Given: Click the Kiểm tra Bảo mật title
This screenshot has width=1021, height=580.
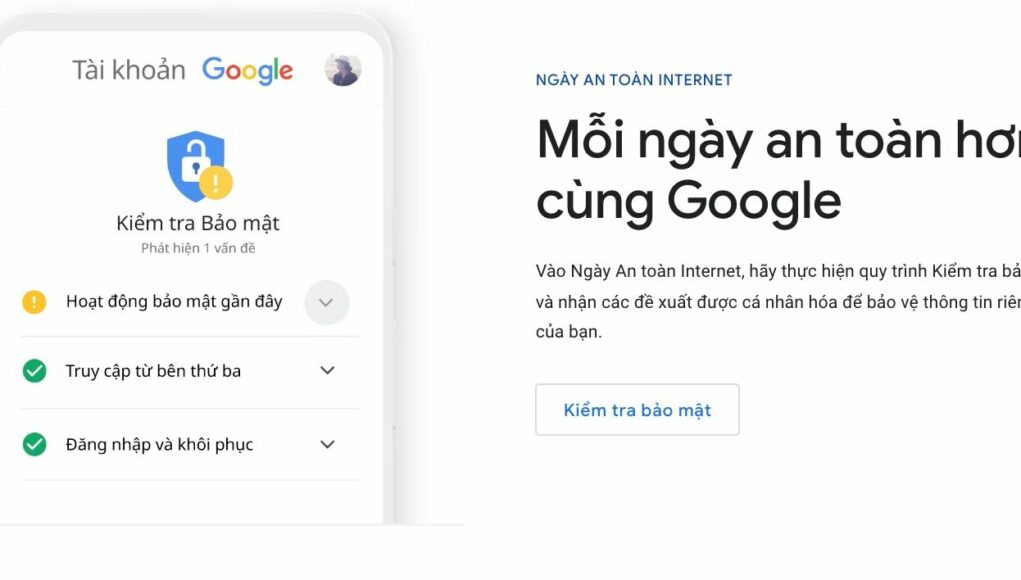Looking at the screenshot, I should pyautogui.click(x=198, y=223).
